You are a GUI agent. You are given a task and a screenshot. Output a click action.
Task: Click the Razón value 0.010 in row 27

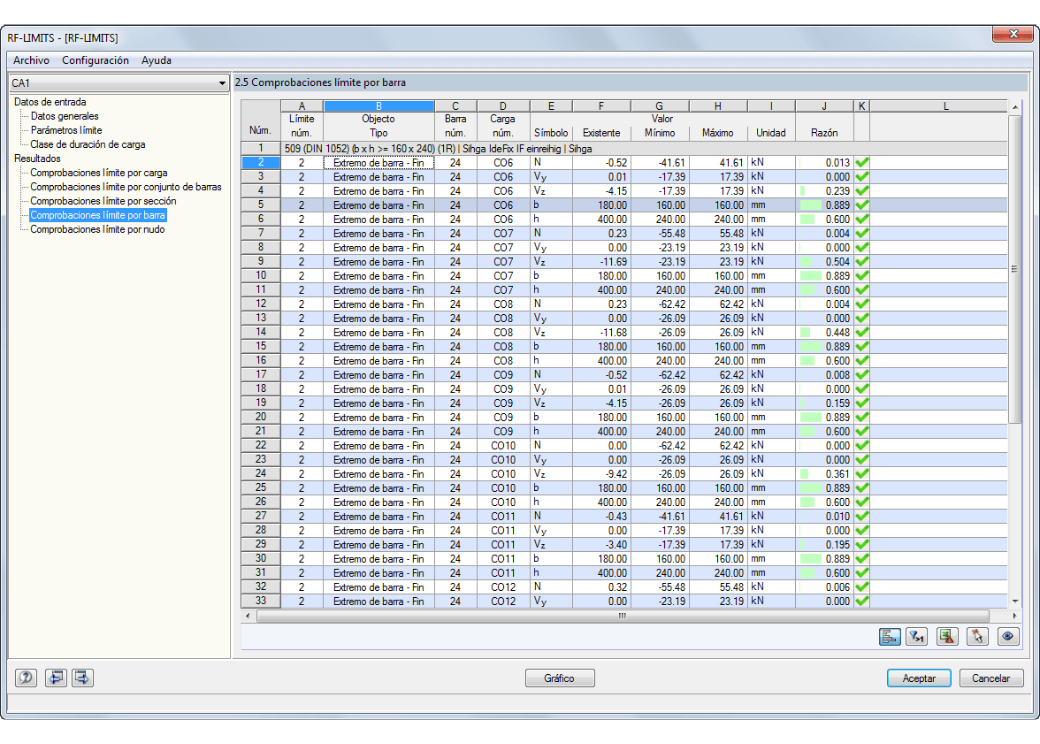point(838,517)
